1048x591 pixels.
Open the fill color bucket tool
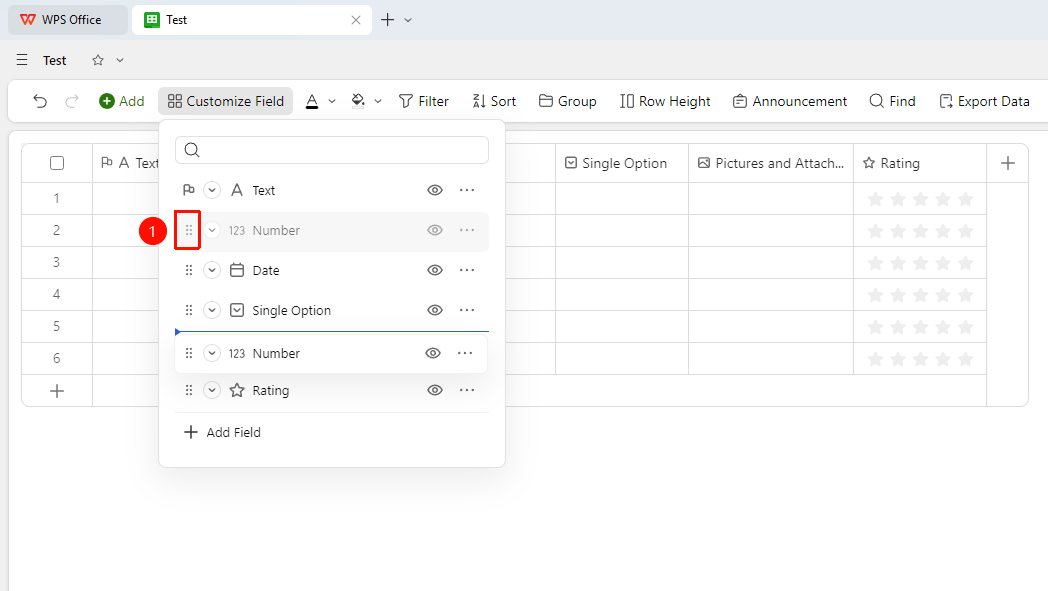click(x=358, y=101)
